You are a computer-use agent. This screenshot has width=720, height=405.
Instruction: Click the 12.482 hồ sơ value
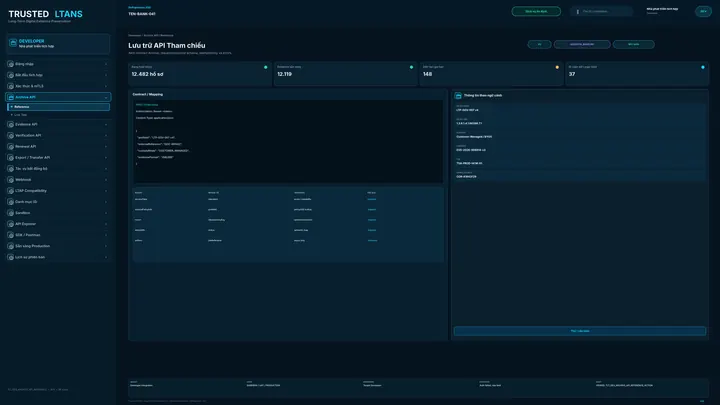pos(147,74)
